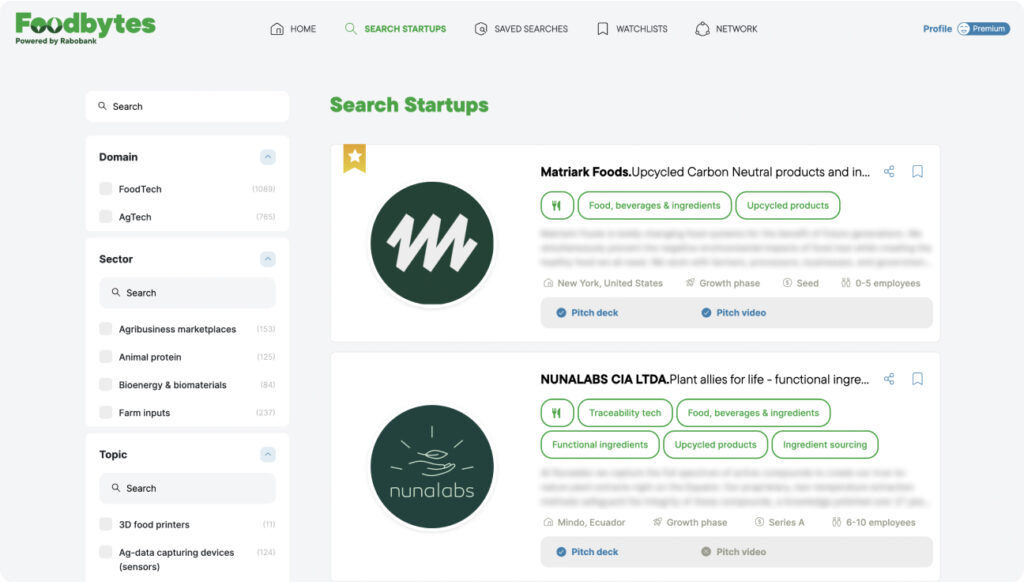Bookmark Matriark Foods to watchlist

[x=918, y=171]
